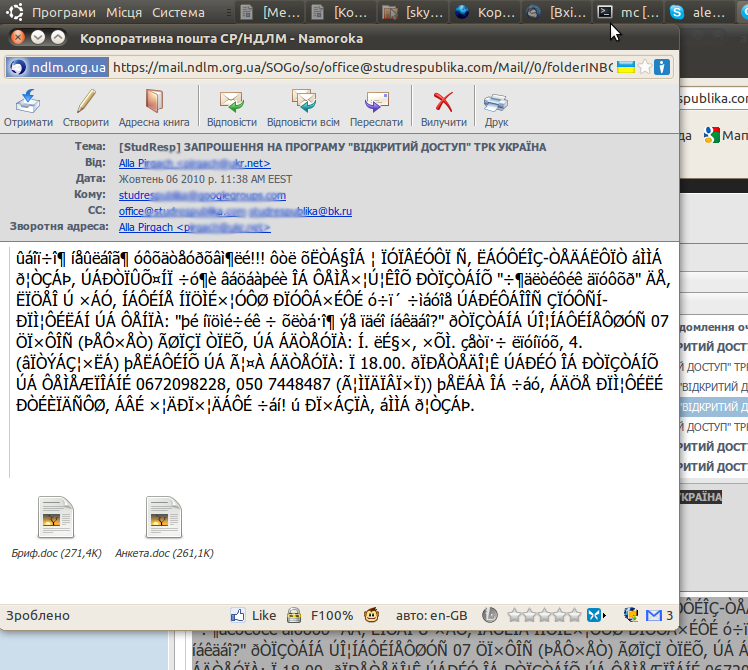Click the ndlm.org.ua site identity button
Image resolution: width=748 pixels, height=670 pixels.
58,67
